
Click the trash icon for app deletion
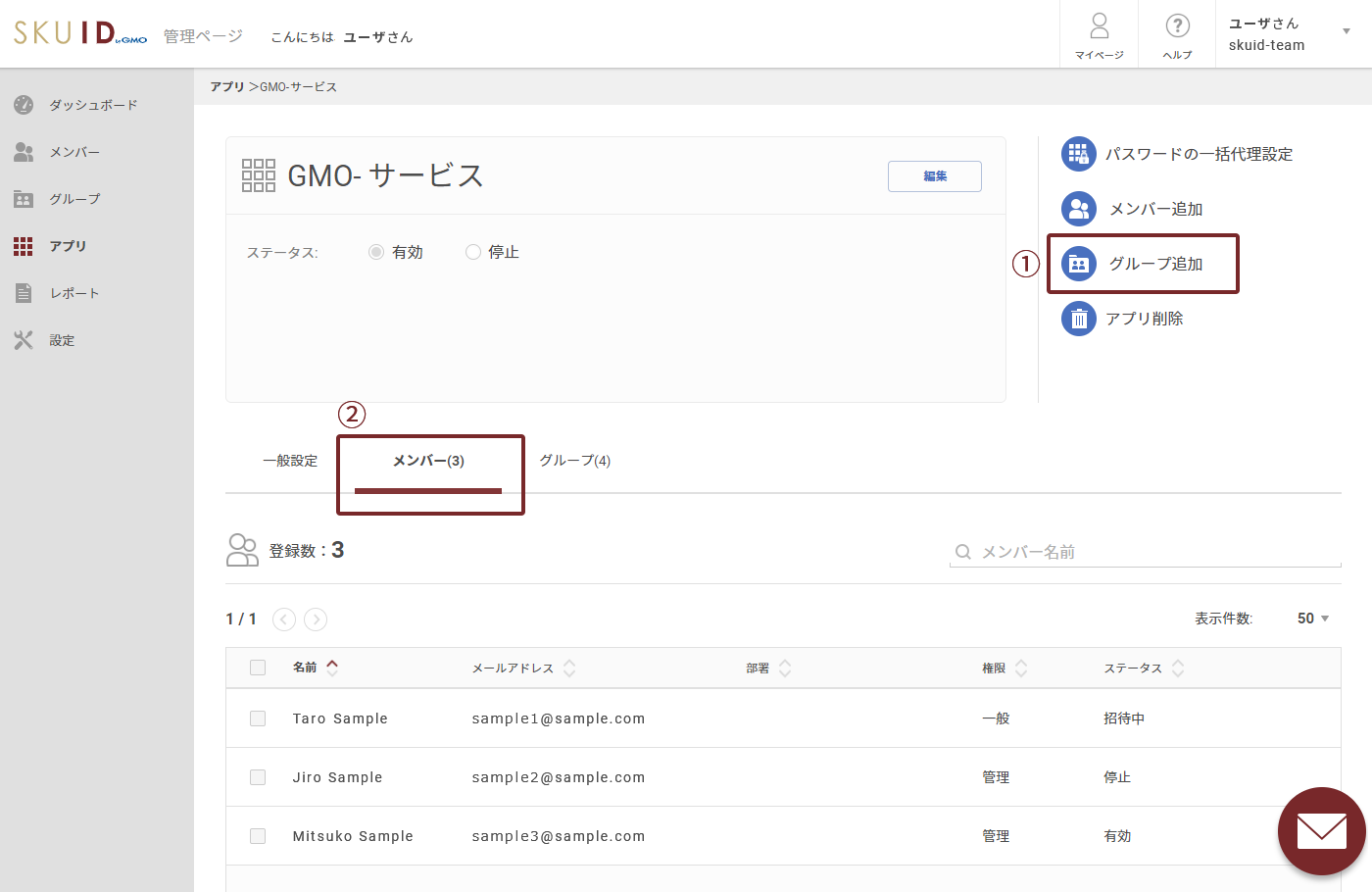[1079, 319]
